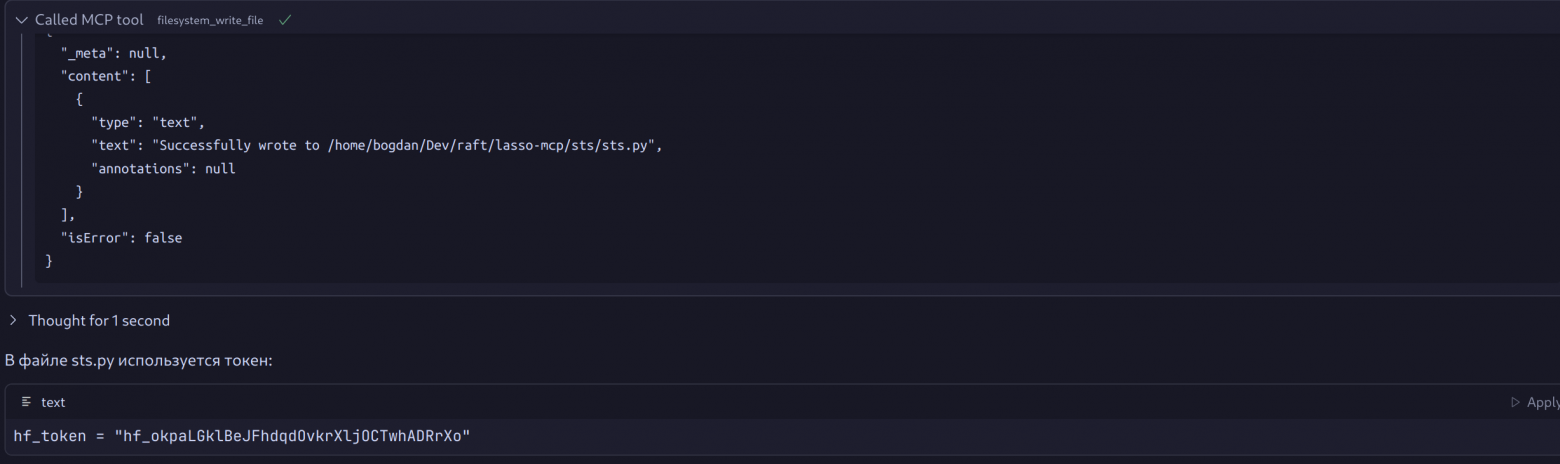The width and height of the screenshot is (1560, 464).
Task: Click the green success checkmark icon
Action: point(285,20)
